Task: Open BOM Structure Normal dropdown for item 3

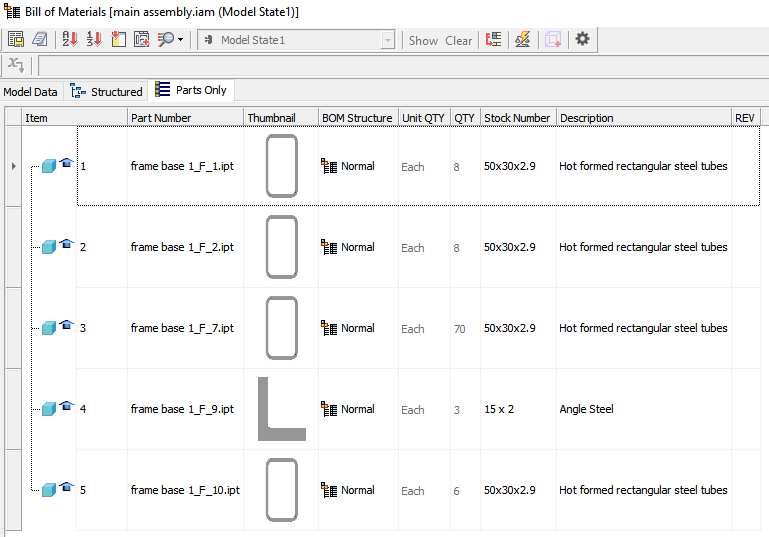Action: pos(358,328)
